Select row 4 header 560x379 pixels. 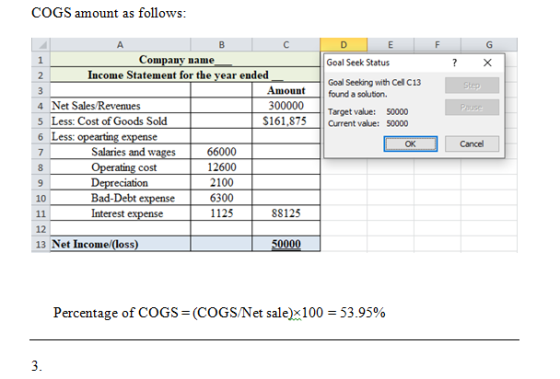(41, 106)
